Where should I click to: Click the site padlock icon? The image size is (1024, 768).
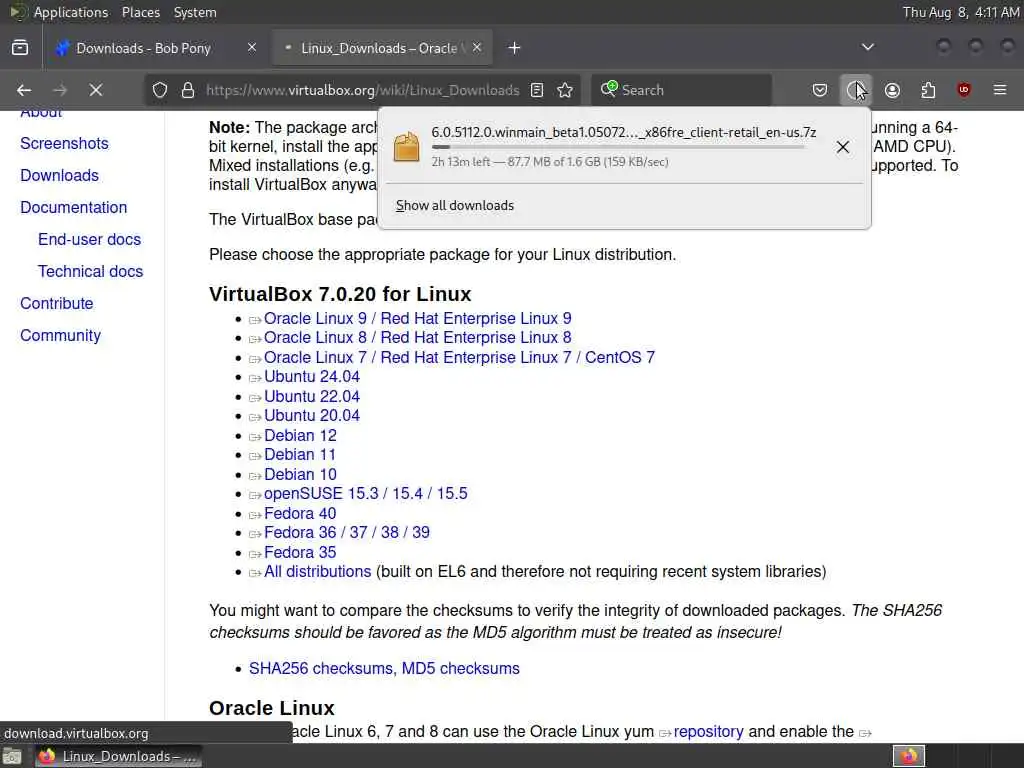[x=188, y=90]
